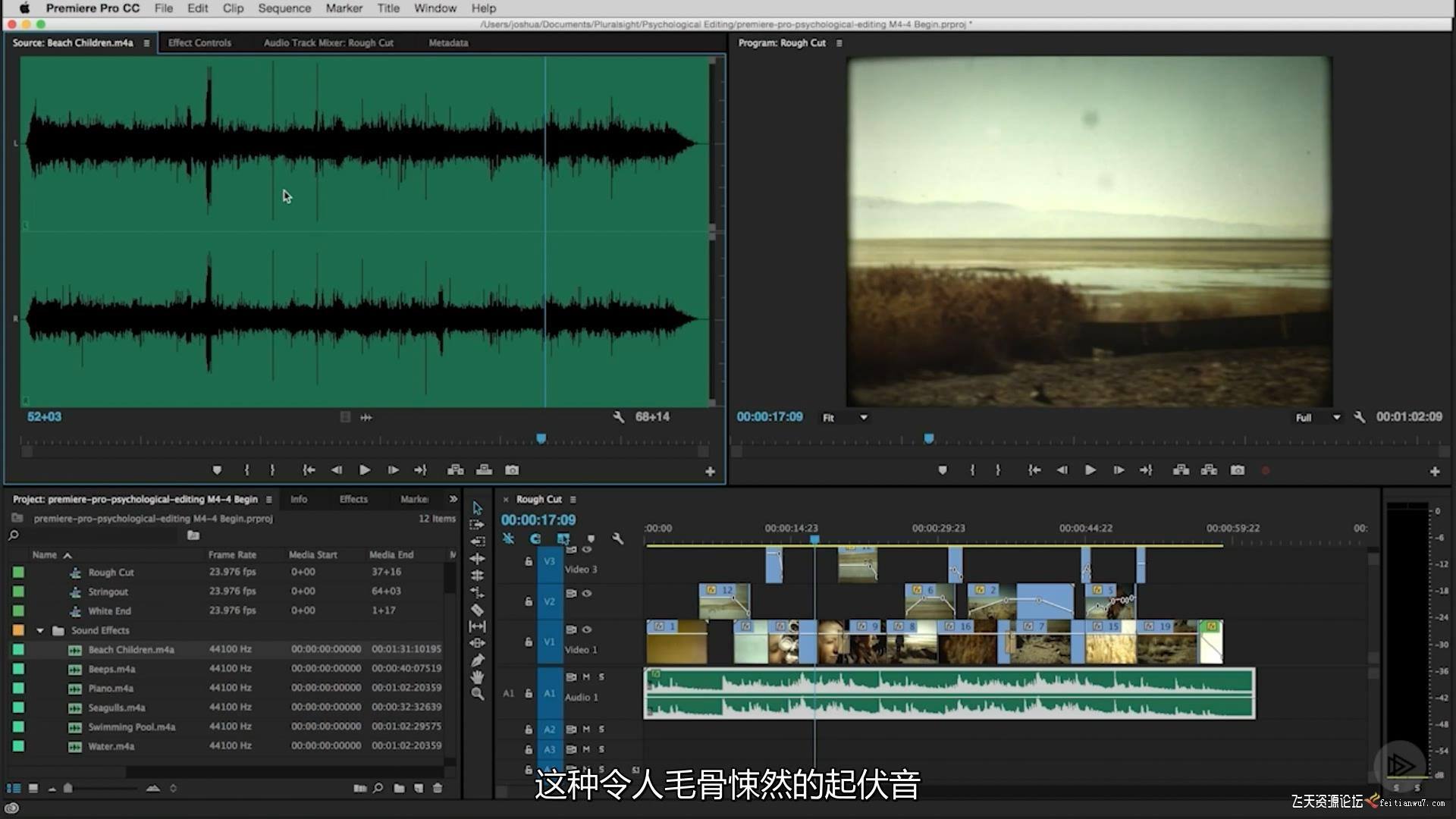Toggle lock on Audio 1 track
The width and height of the screenshot is (1456, 819).
(529, 693)
